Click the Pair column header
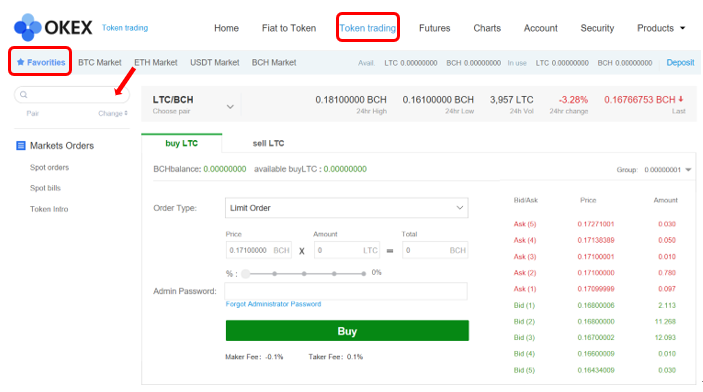This screenshot has width=703, height=392. [x=33, y=113]
